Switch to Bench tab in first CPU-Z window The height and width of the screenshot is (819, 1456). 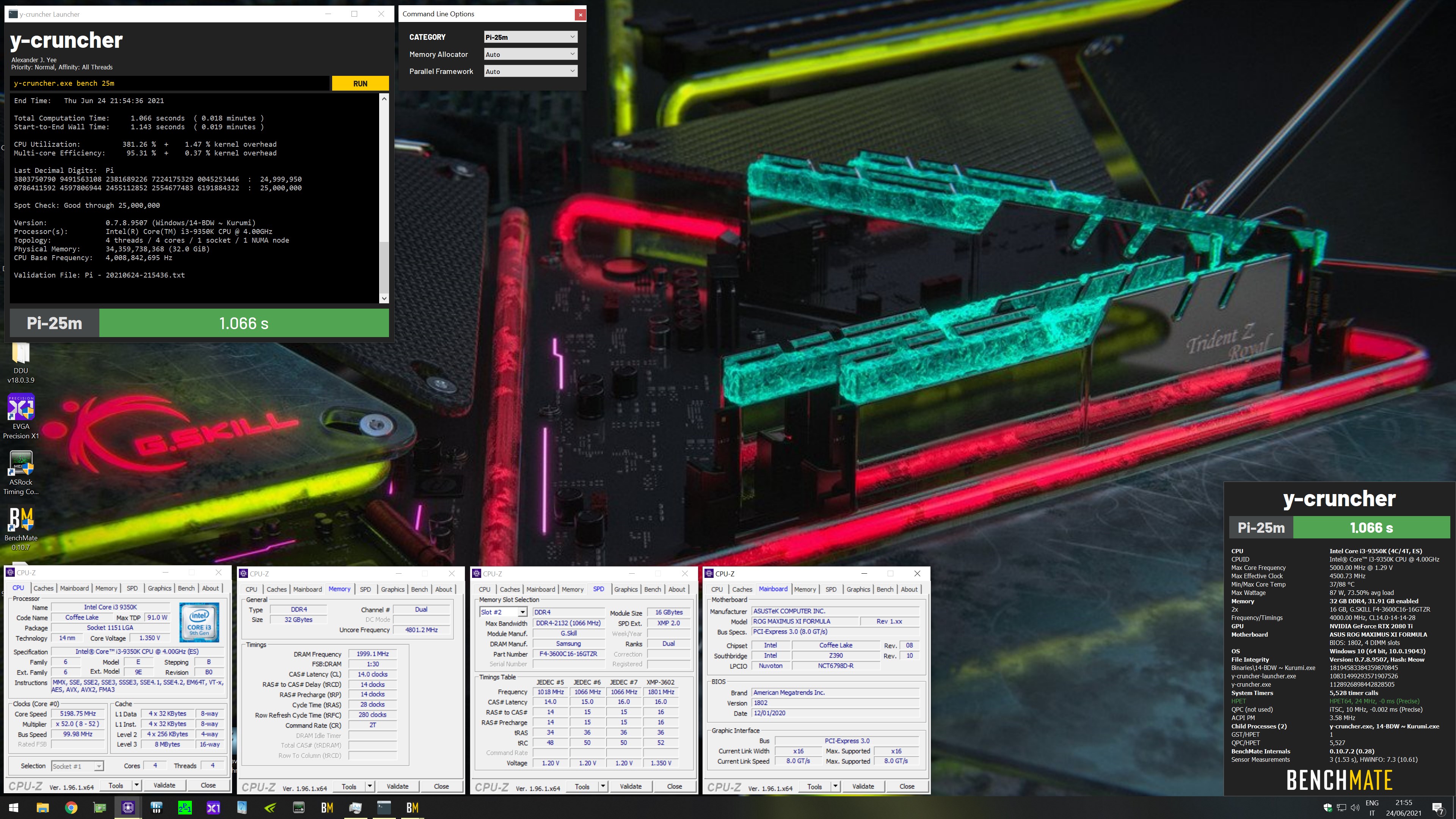click(186, 588)
